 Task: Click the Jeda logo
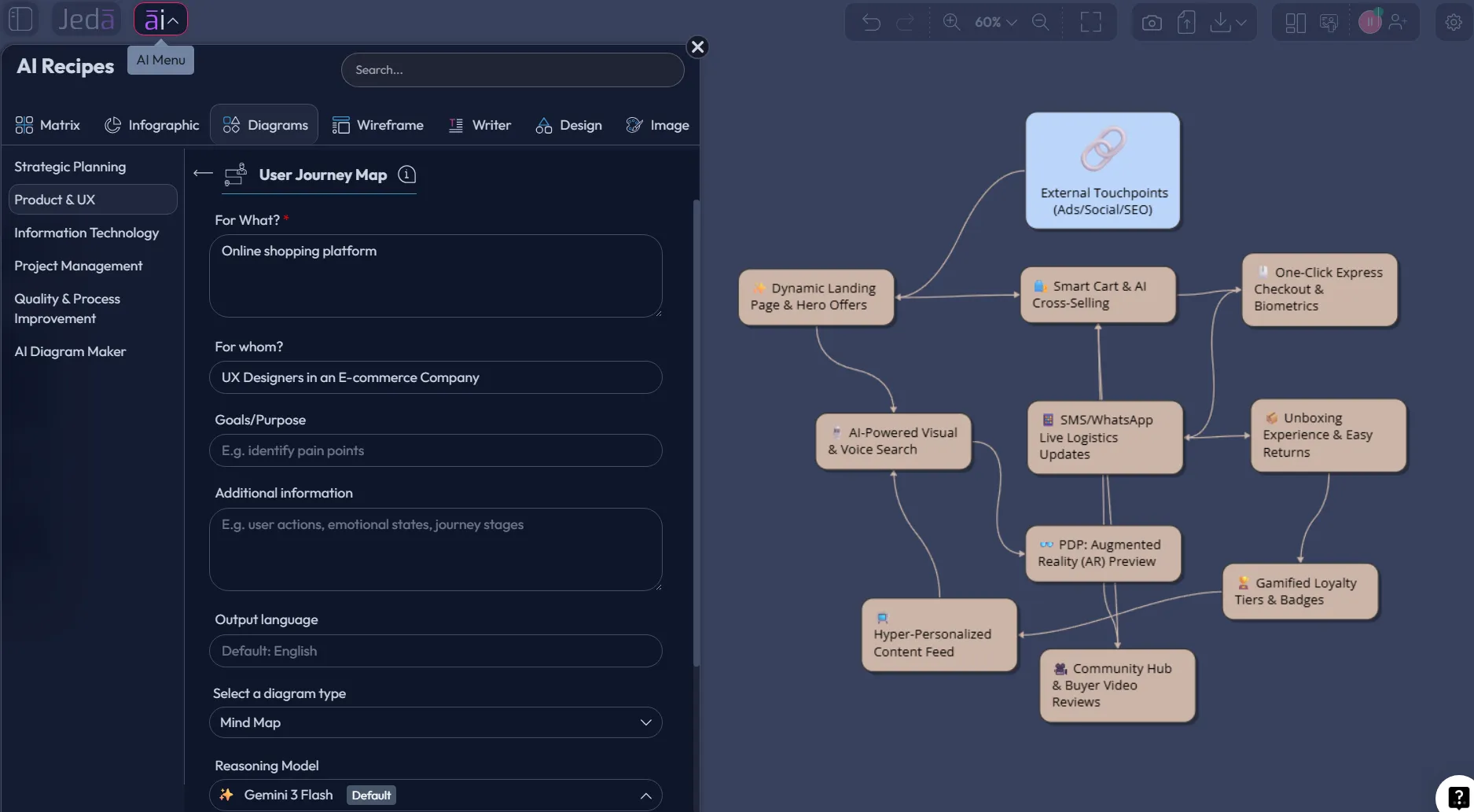(x=86, y=19)
